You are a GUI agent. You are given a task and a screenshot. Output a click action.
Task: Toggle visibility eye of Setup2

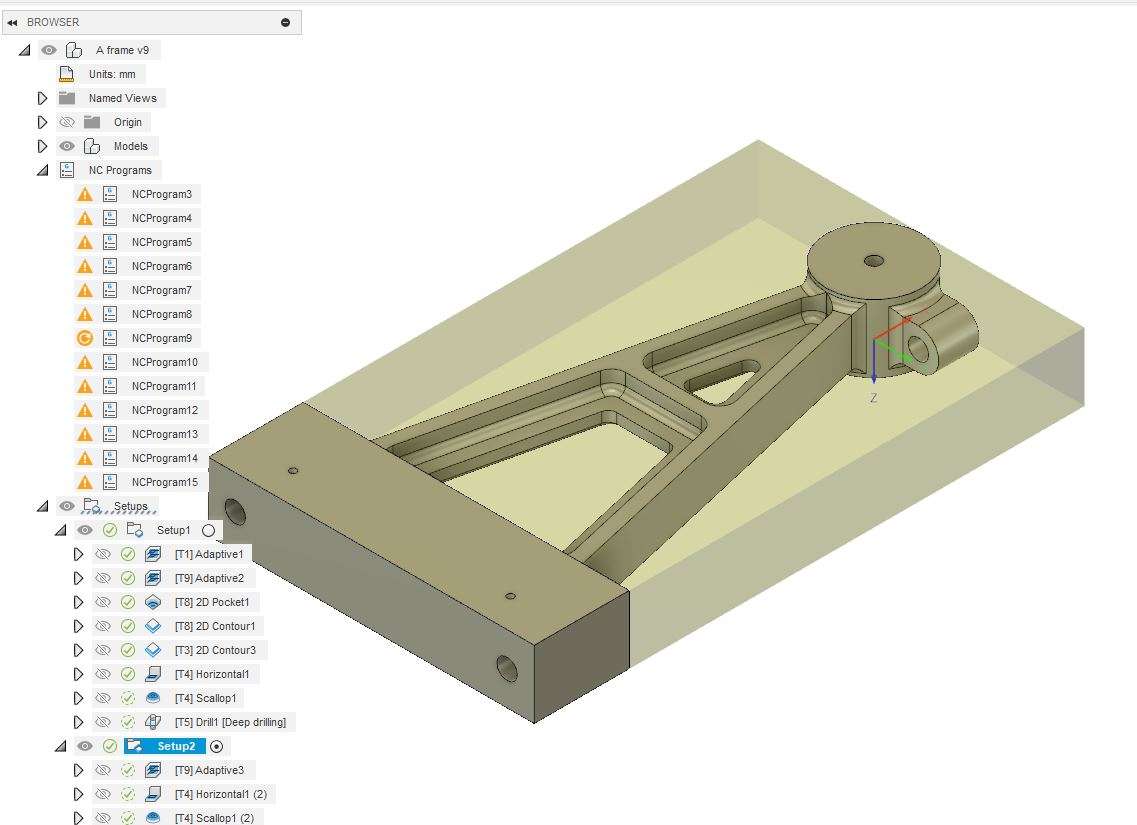85,746
